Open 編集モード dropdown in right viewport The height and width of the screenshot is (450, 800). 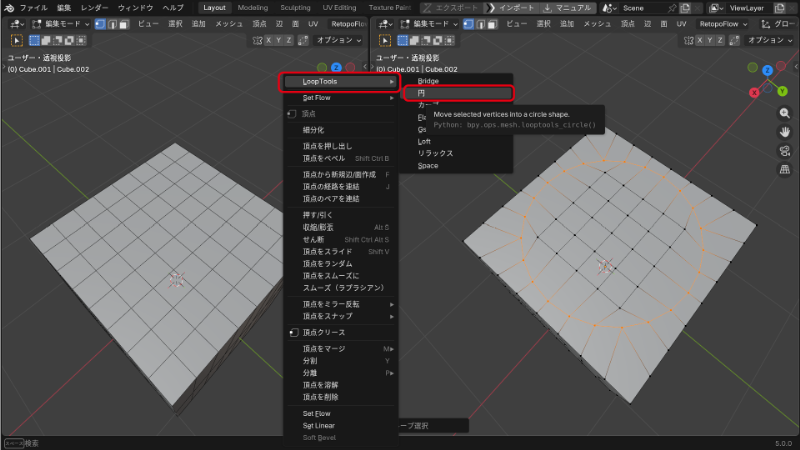[429, 24]
